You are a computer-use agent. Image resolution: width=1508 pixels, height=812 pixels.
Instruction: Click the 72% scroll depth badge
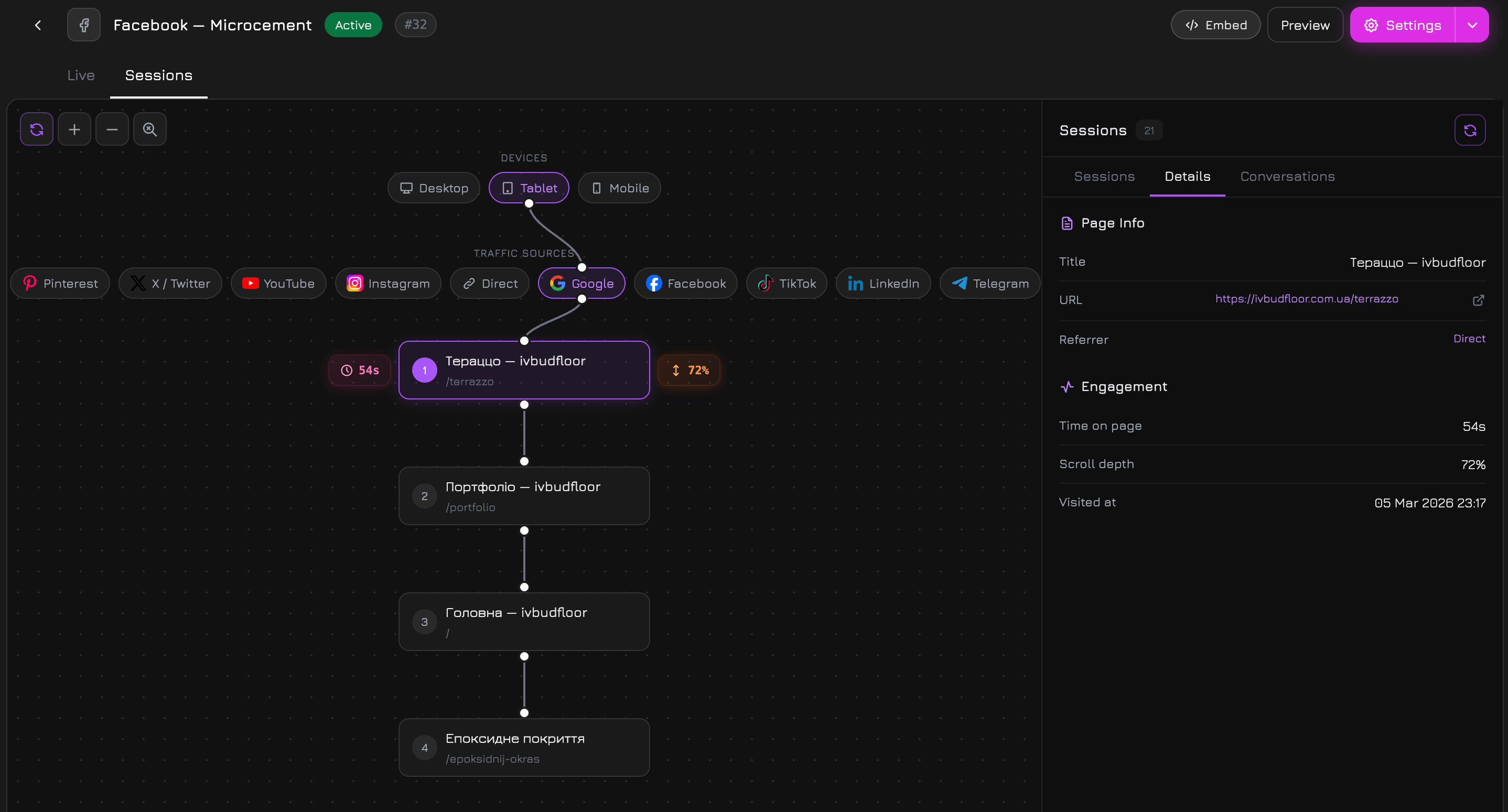tap(689, 370)
